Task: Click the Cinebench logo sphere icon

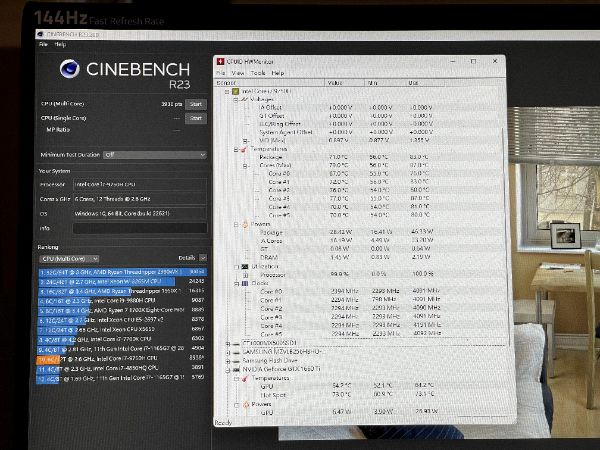Action: tap(70, 69)
